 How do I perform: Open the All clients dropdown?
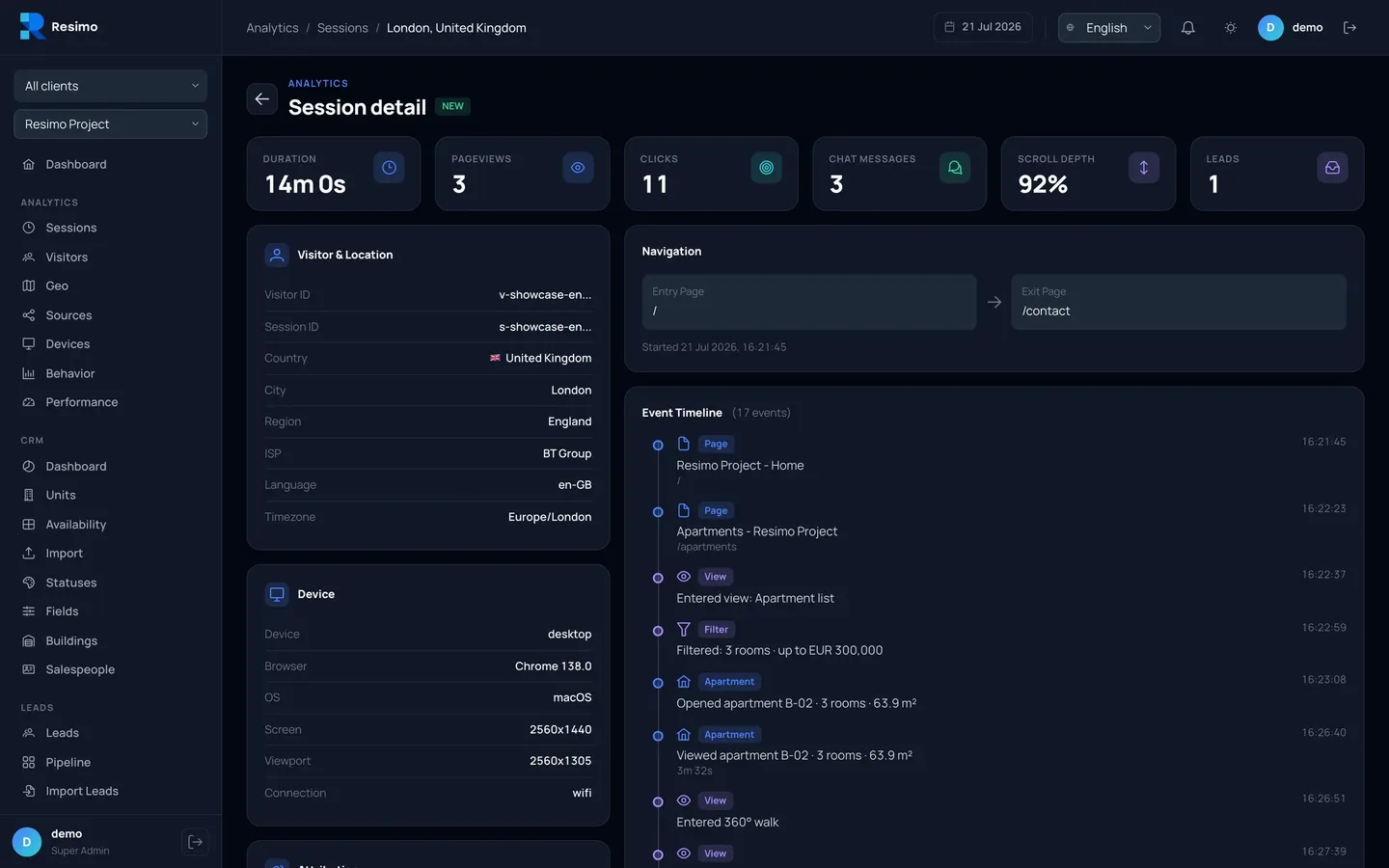(111, 86)
